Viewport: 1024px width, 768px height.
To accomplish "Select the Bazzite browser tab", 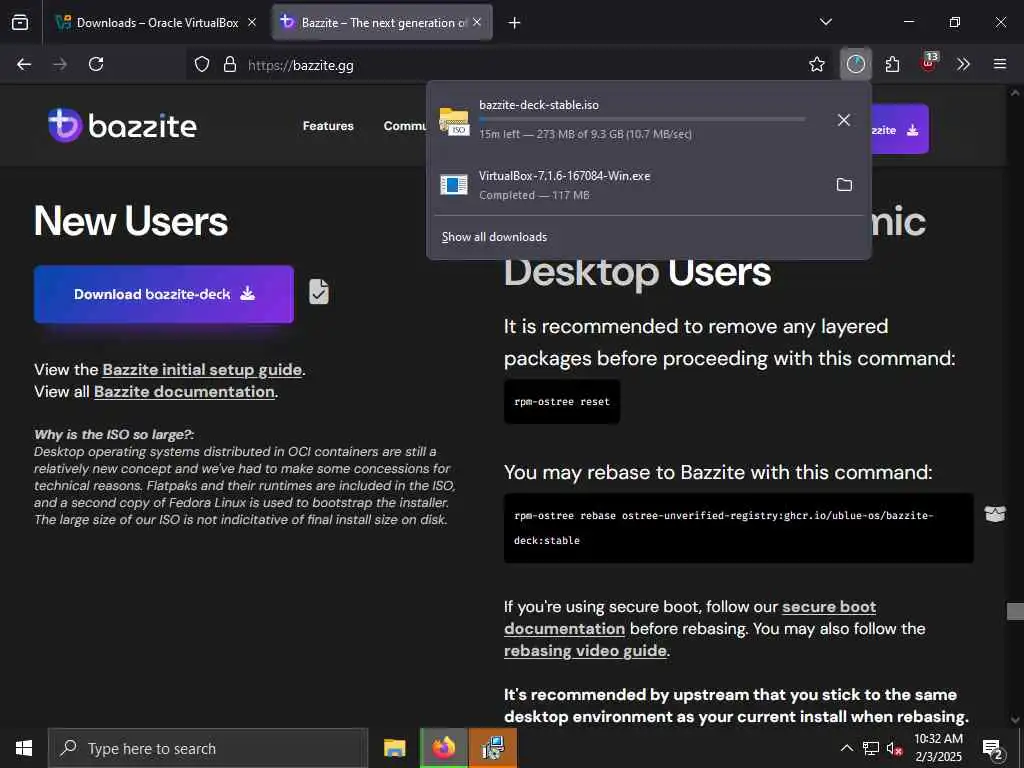I will click(382, 22).
